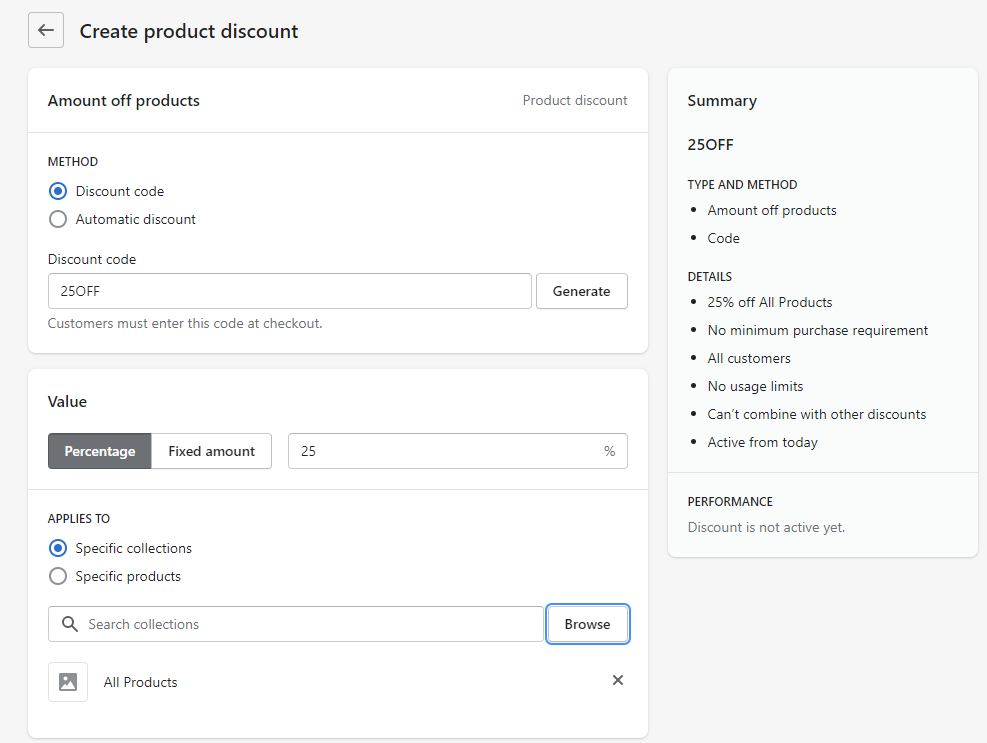Click the All Products image placeholder icon
This screenshot has width=987, height=743.
(68, 682)
